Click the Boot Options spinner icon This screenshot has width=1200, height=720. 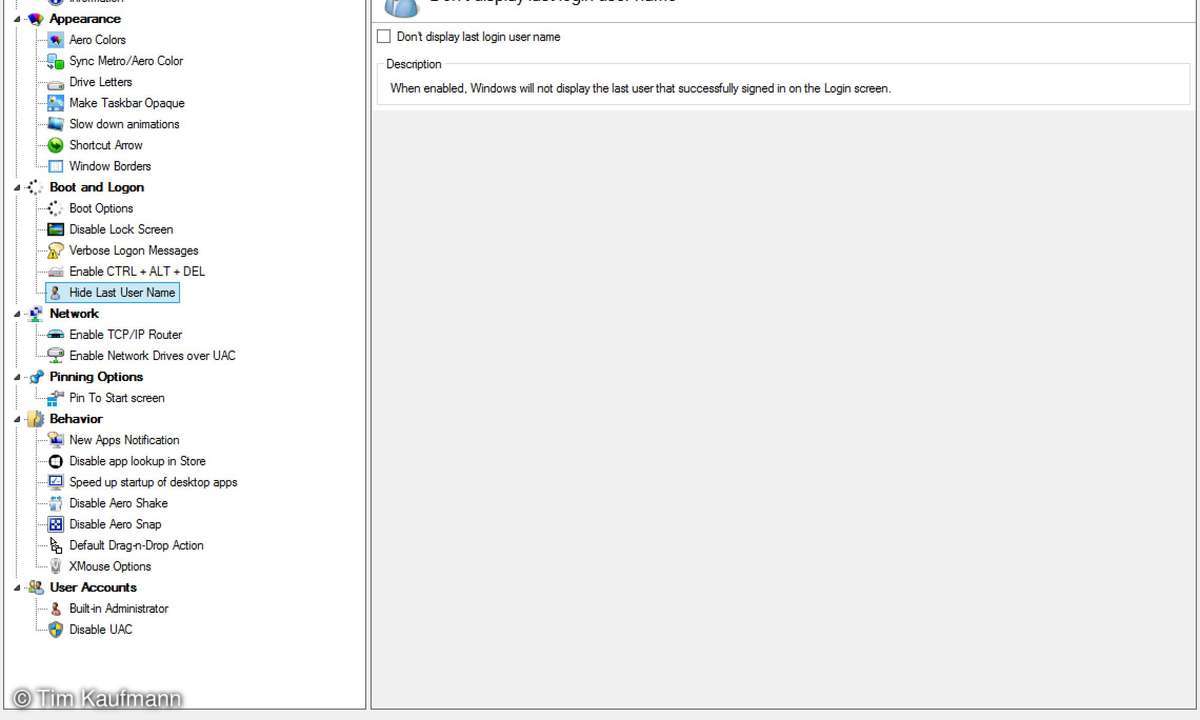click(x=56, y=208)
